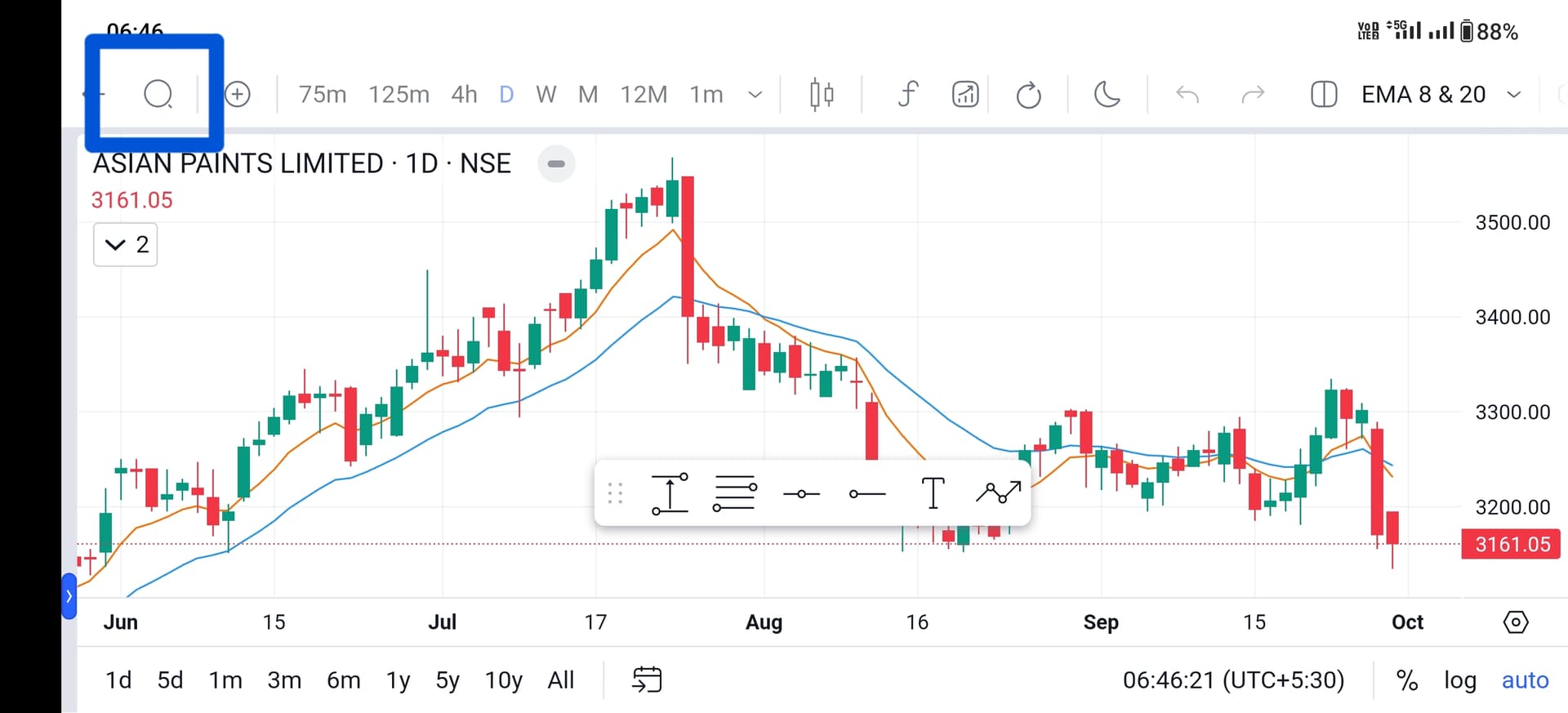Open chart settings hexagon icon
The height and width of the screenshot is (713, 1568).
(1516, 622)
